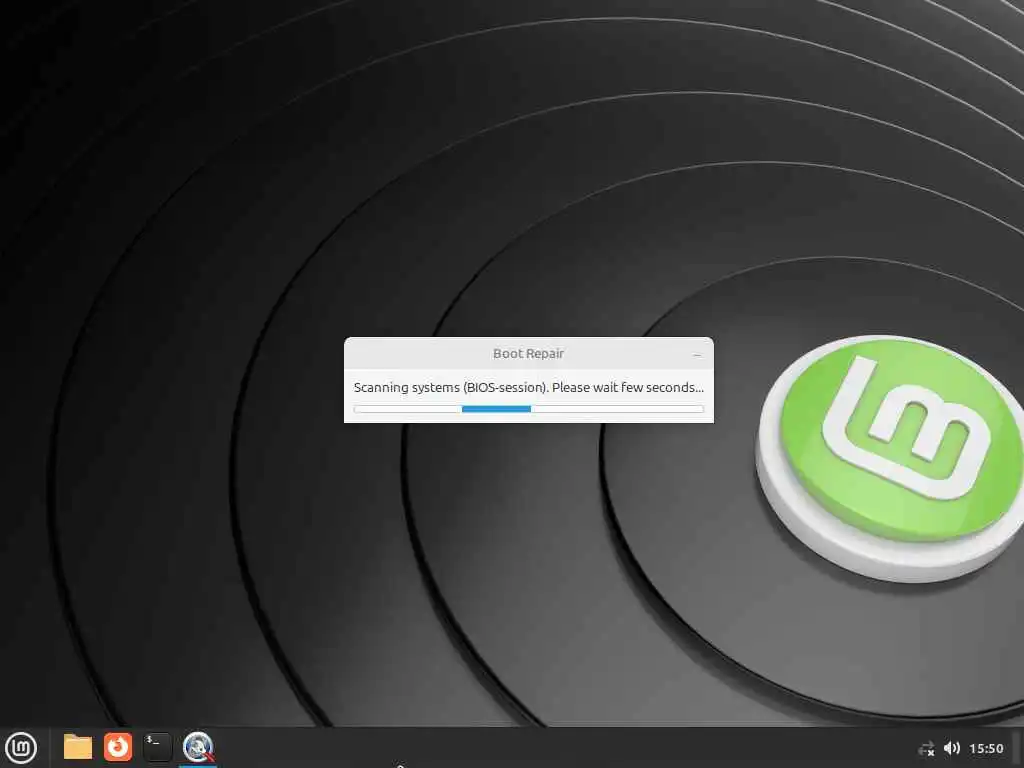The width and height of the screenshot is (1024, 768).
Task: Open the network connection tray icon
Action: point(926,748)
